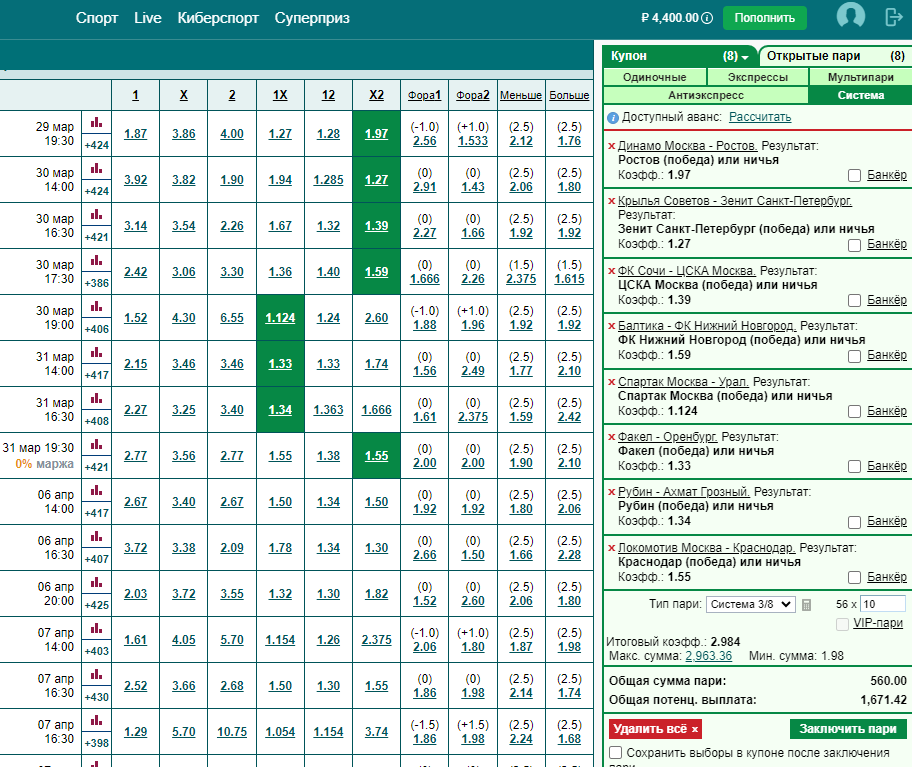This screenshot has width=912, height=767.
Task: Open the Спорт menu
Action: pyautogui.click(x=97, y=18)
